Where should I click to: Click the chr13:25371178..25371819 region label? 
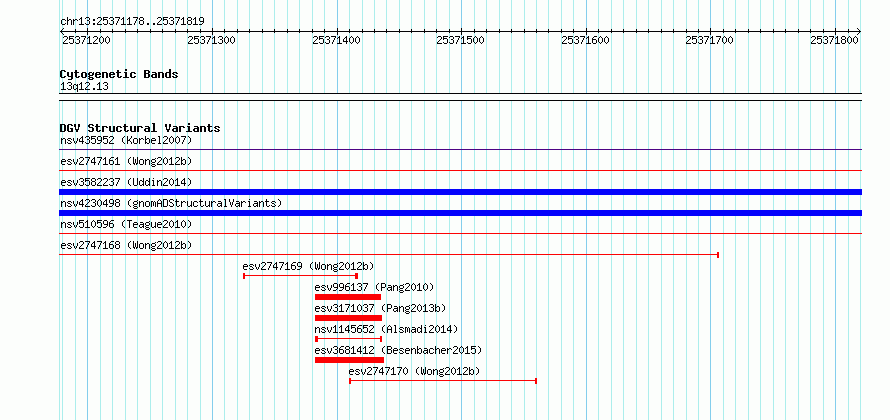click(x=132, y=22)
